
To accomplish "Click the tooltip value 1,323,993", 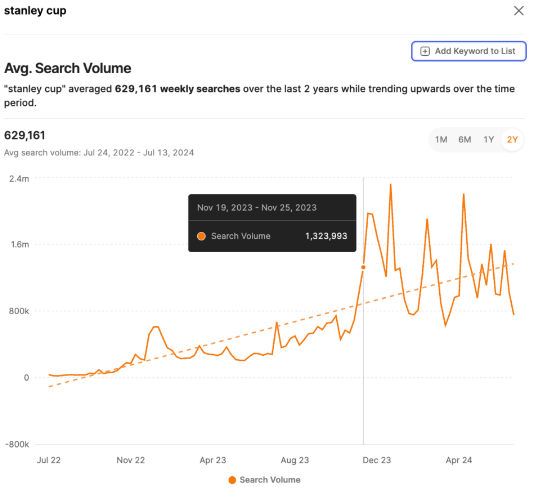I will [326, 236].
